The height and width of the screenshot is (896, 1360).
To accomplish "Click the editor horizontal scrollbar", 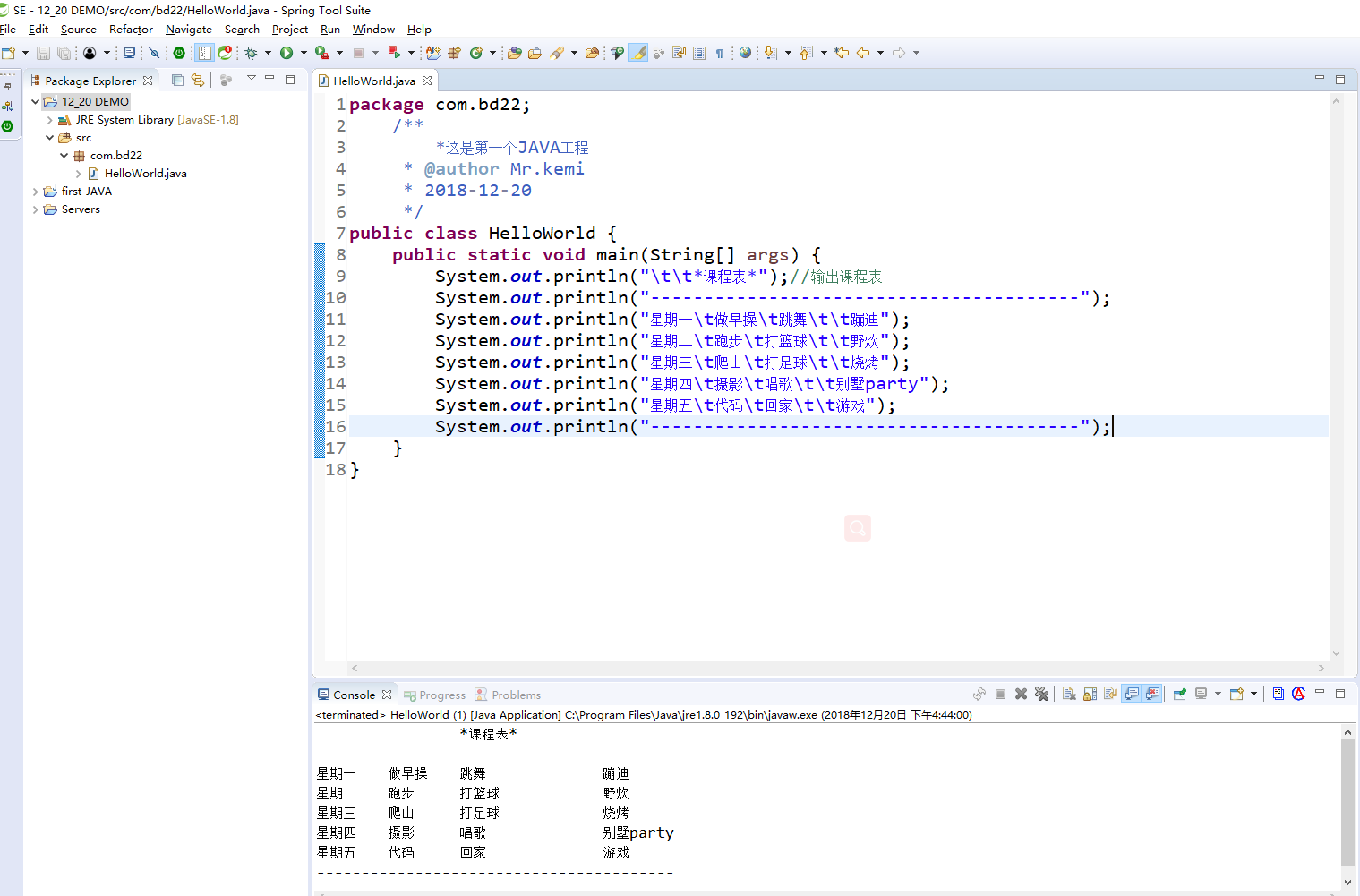I will (x=837, y=668).
